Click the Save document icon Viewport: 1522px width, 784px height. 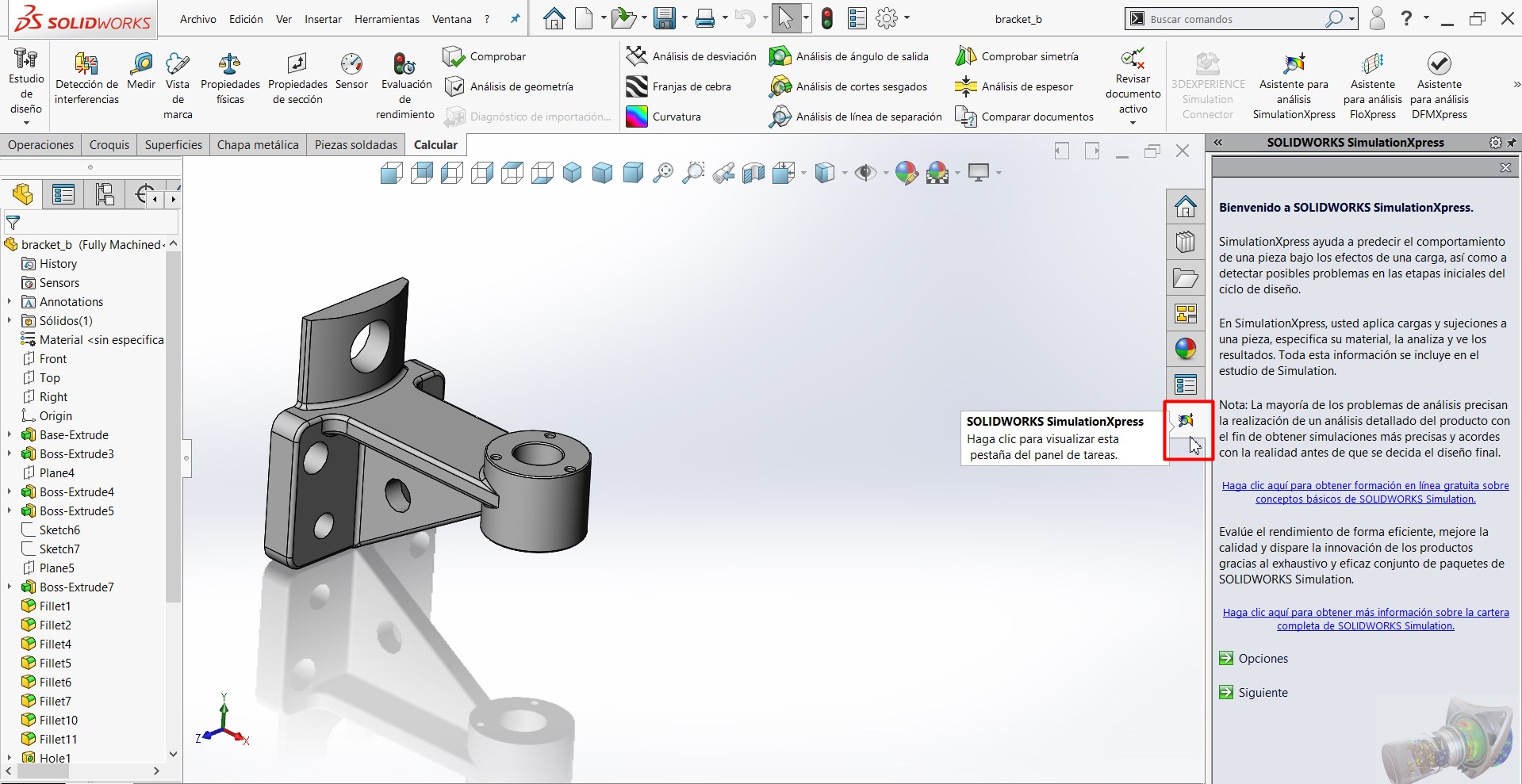pos(664,18)
